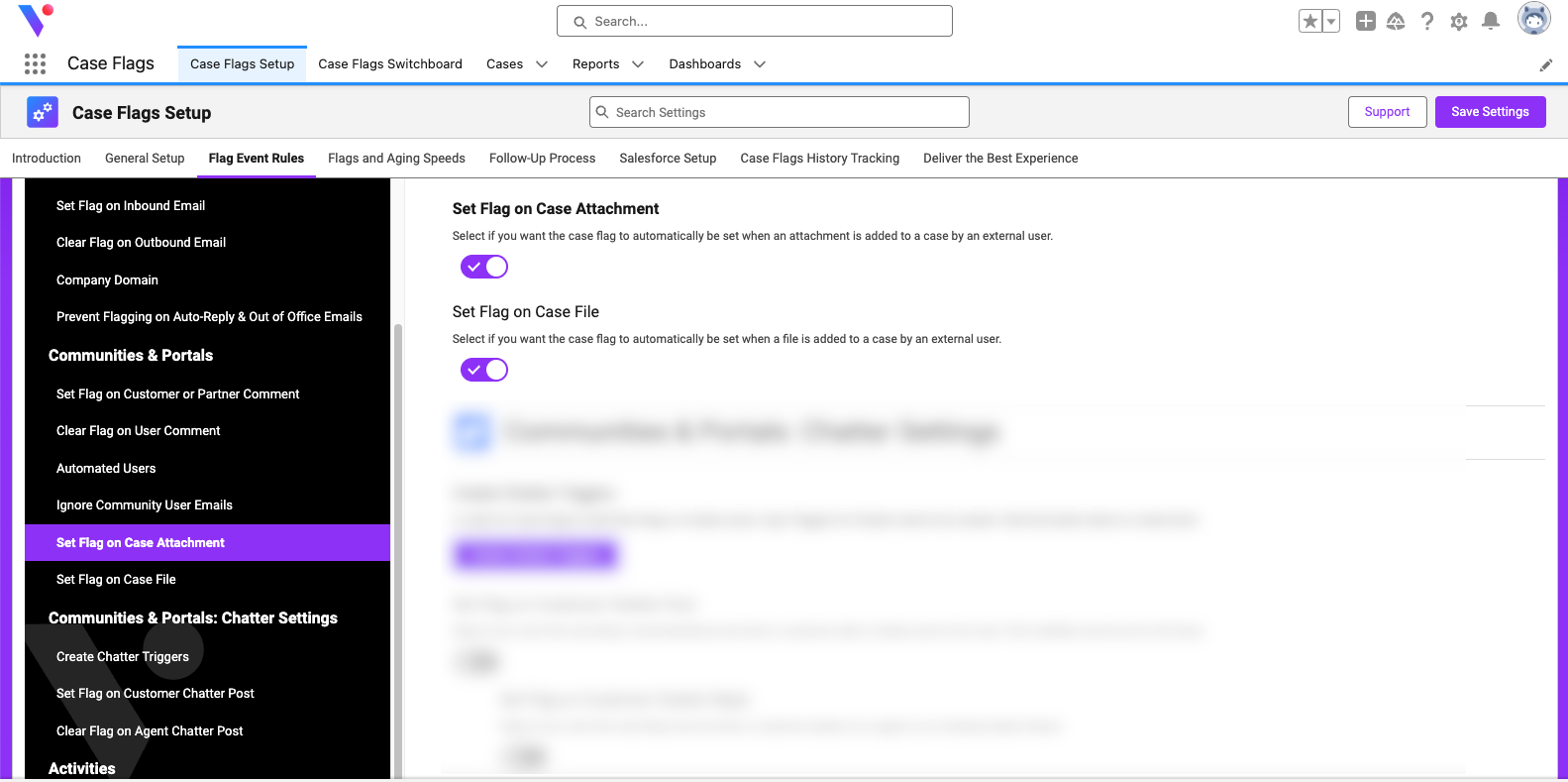This screenshot has width=1568, height=782.
Task: Click the Save Settings button
Action: 1490,112
